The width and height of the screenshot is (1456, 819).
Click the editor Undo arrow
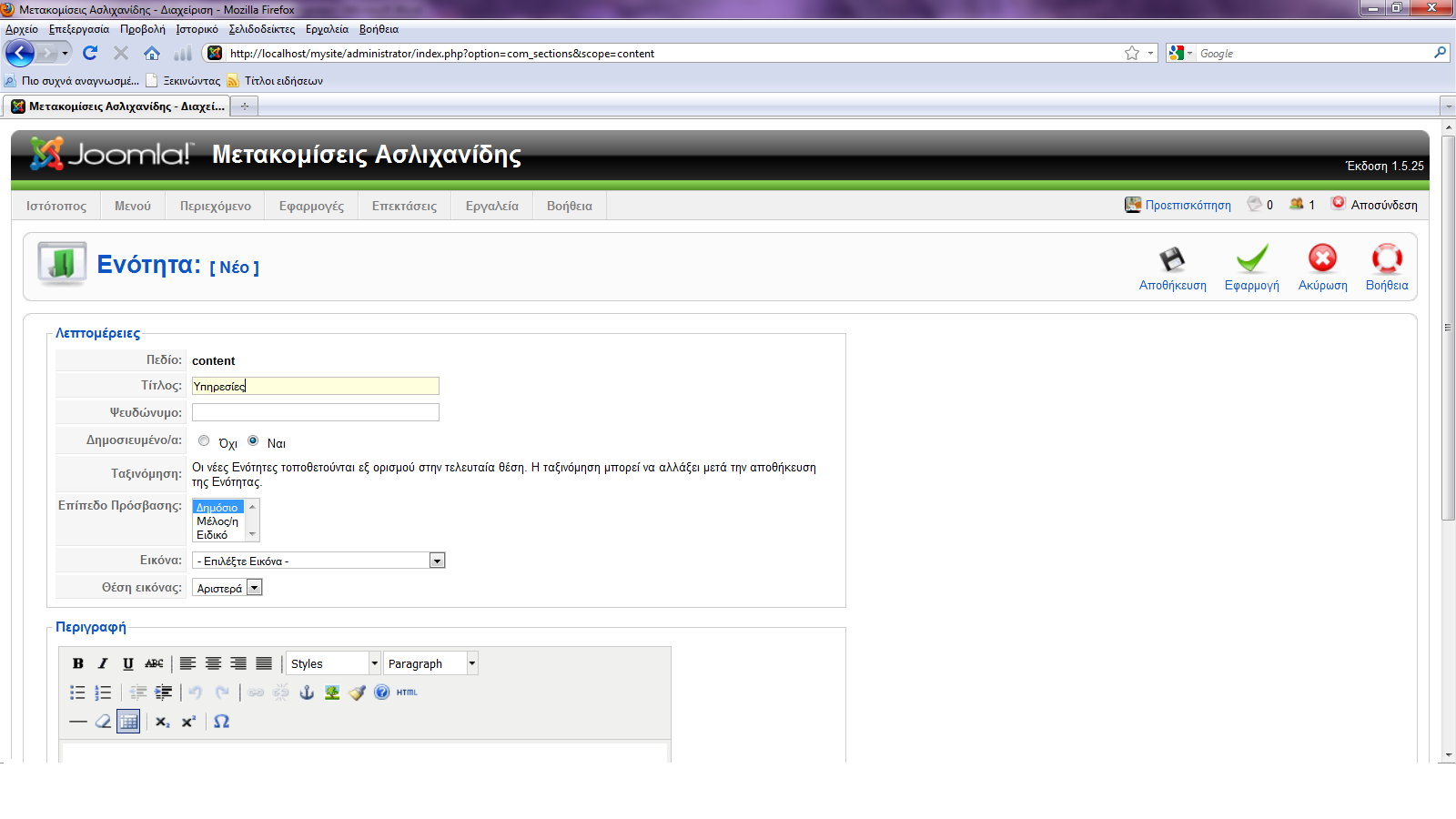196,693
